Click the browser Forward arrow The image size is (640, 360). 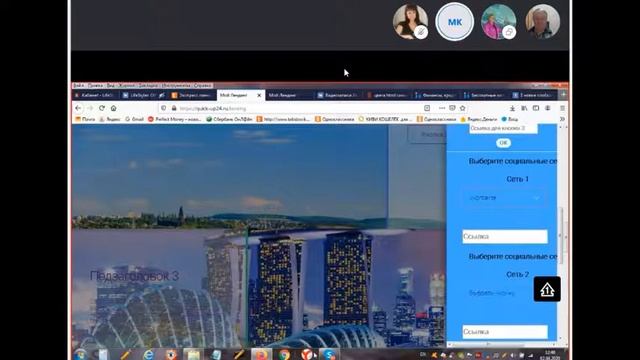coord(90,108)
